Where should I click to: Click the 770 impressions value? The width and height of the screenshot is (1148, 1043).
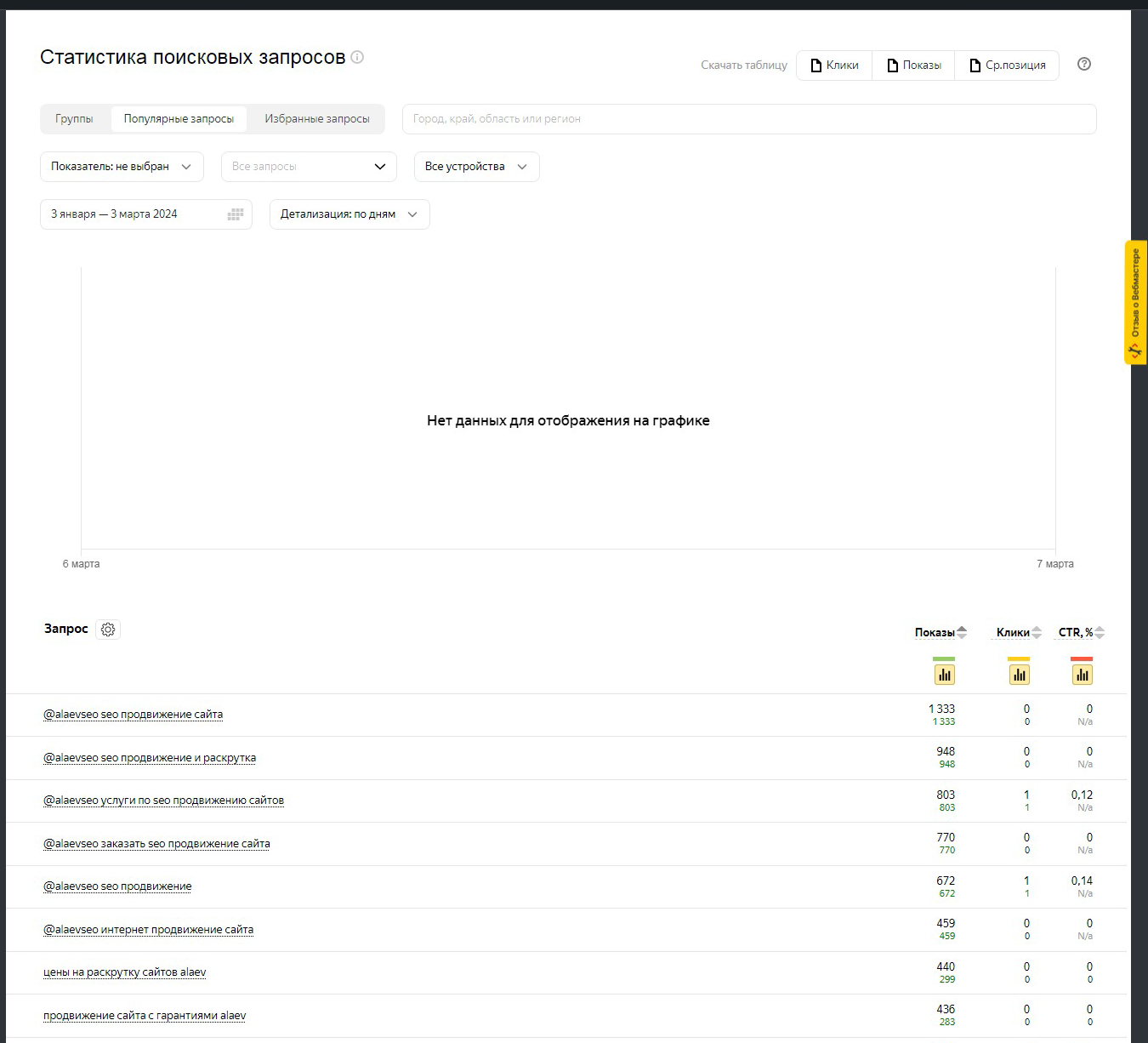tap(946, 838)
